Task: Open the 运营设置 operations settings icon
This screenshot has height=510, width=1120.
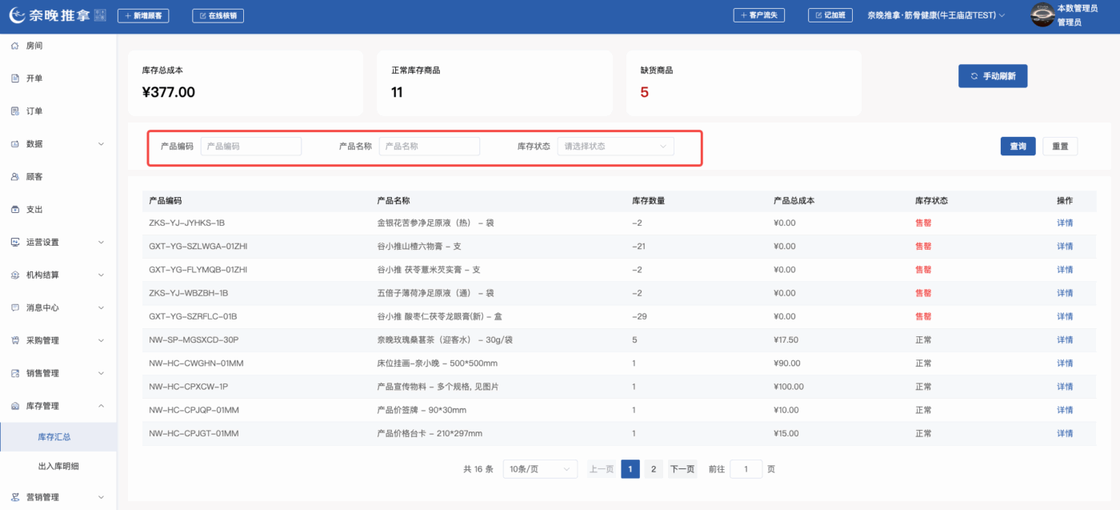Action: [x=15, y=242]
